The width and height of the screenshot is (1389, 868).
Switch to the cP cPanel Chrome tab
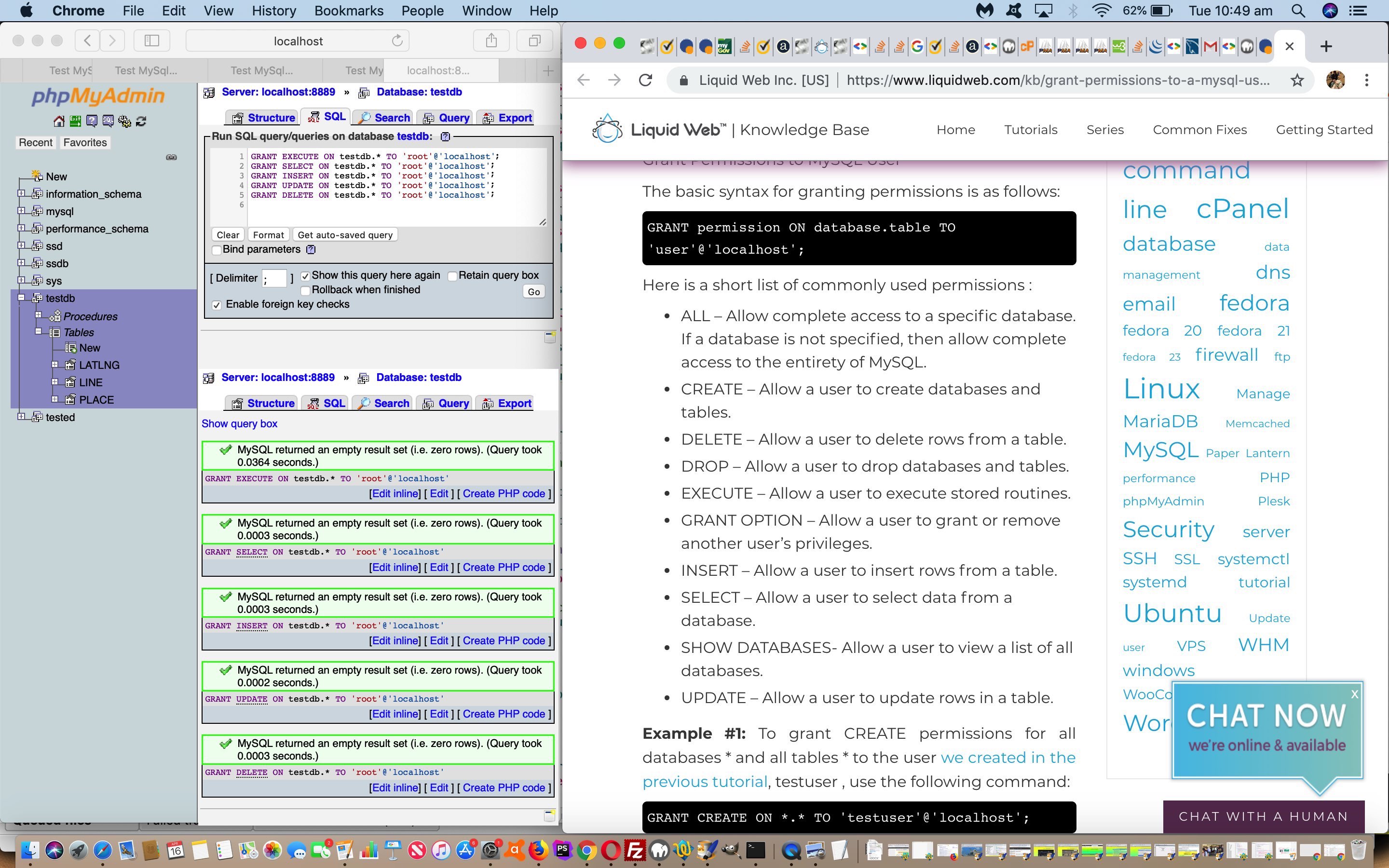point(1027,46)
